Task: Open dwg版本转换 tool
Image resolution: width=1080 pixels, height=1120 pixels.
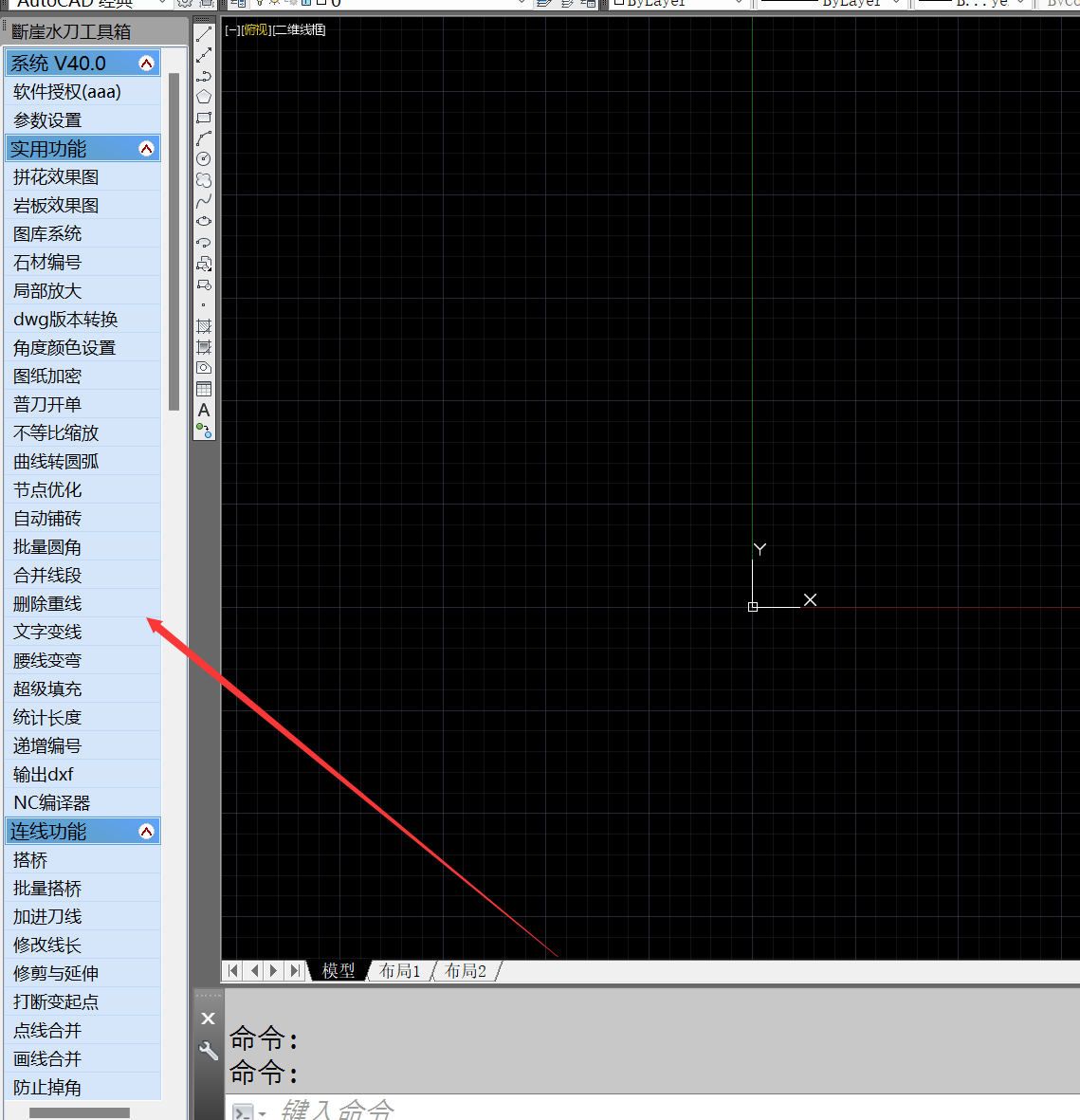Action: [x=82, y=320]
